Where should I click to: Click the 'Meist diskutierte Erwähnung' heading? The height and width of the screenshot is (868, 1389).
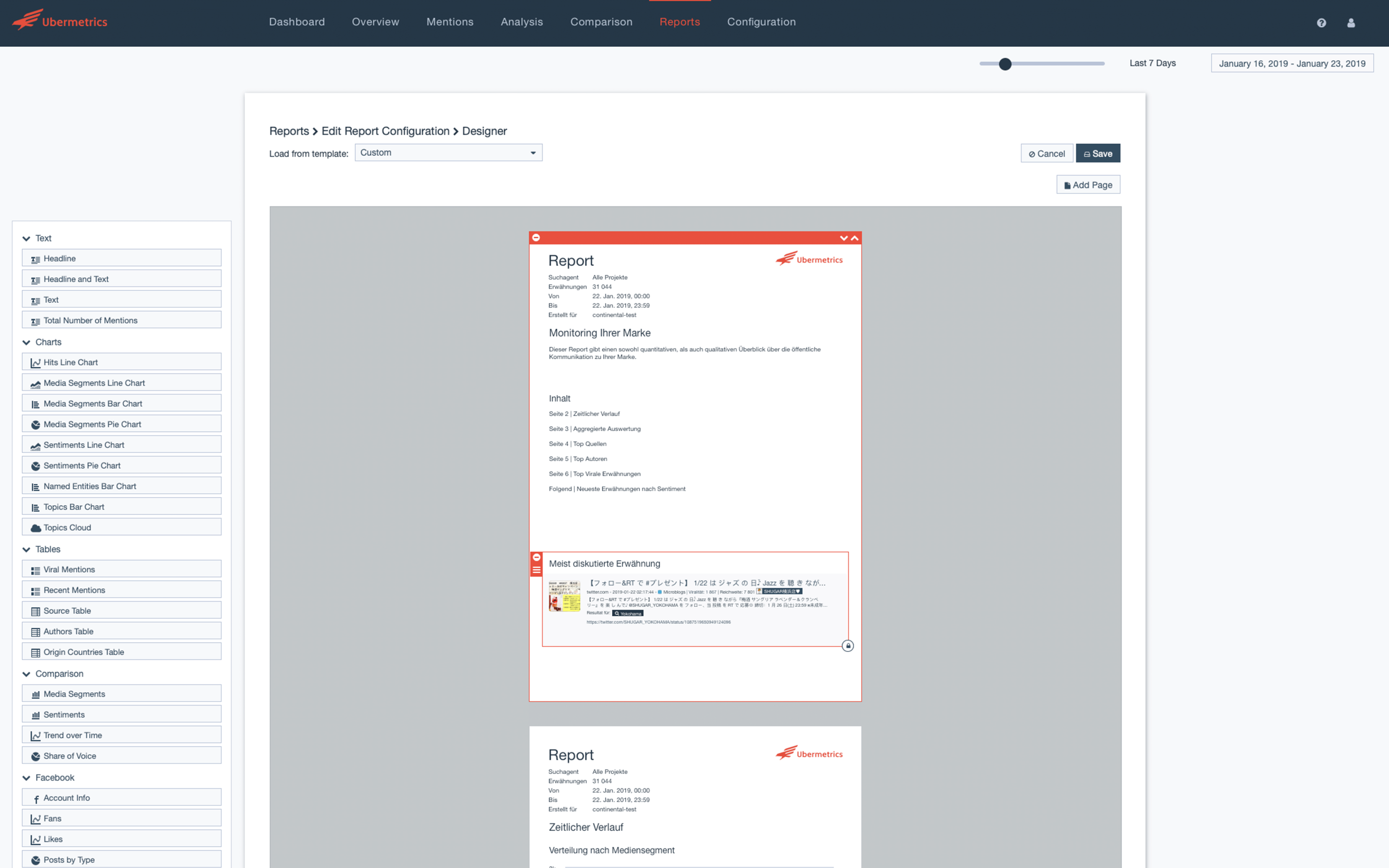(604, 564)
